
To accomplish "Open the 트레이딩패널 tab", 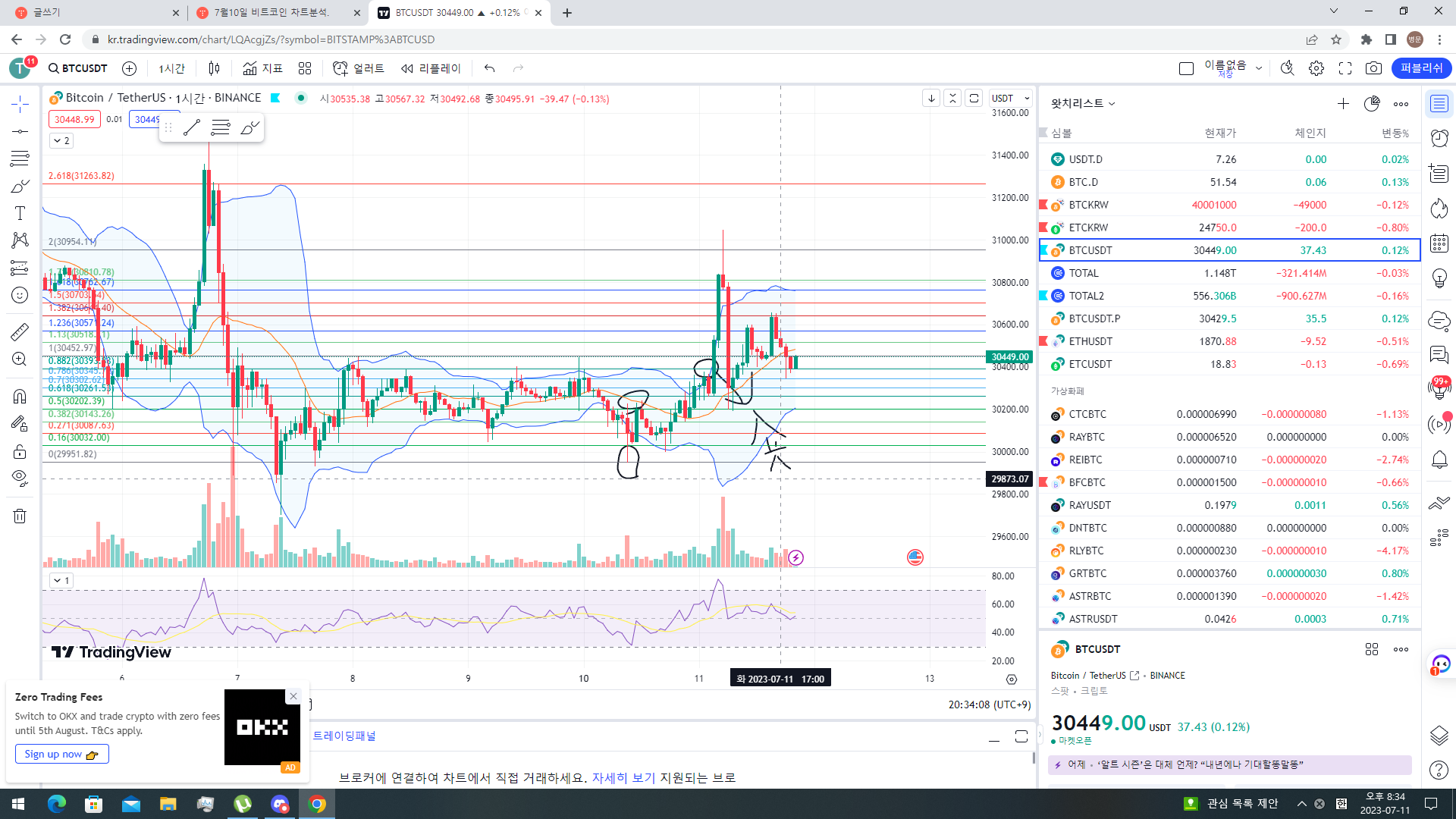I will [344, 736].
